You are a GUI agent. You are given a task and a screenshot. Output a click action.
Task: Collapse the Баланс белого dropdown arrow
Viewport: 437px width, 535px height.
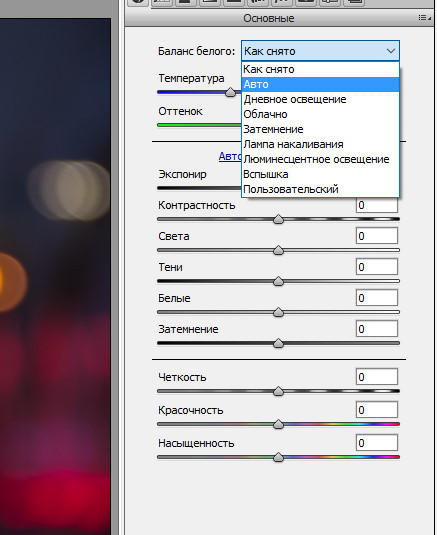[x=391, y=51]
